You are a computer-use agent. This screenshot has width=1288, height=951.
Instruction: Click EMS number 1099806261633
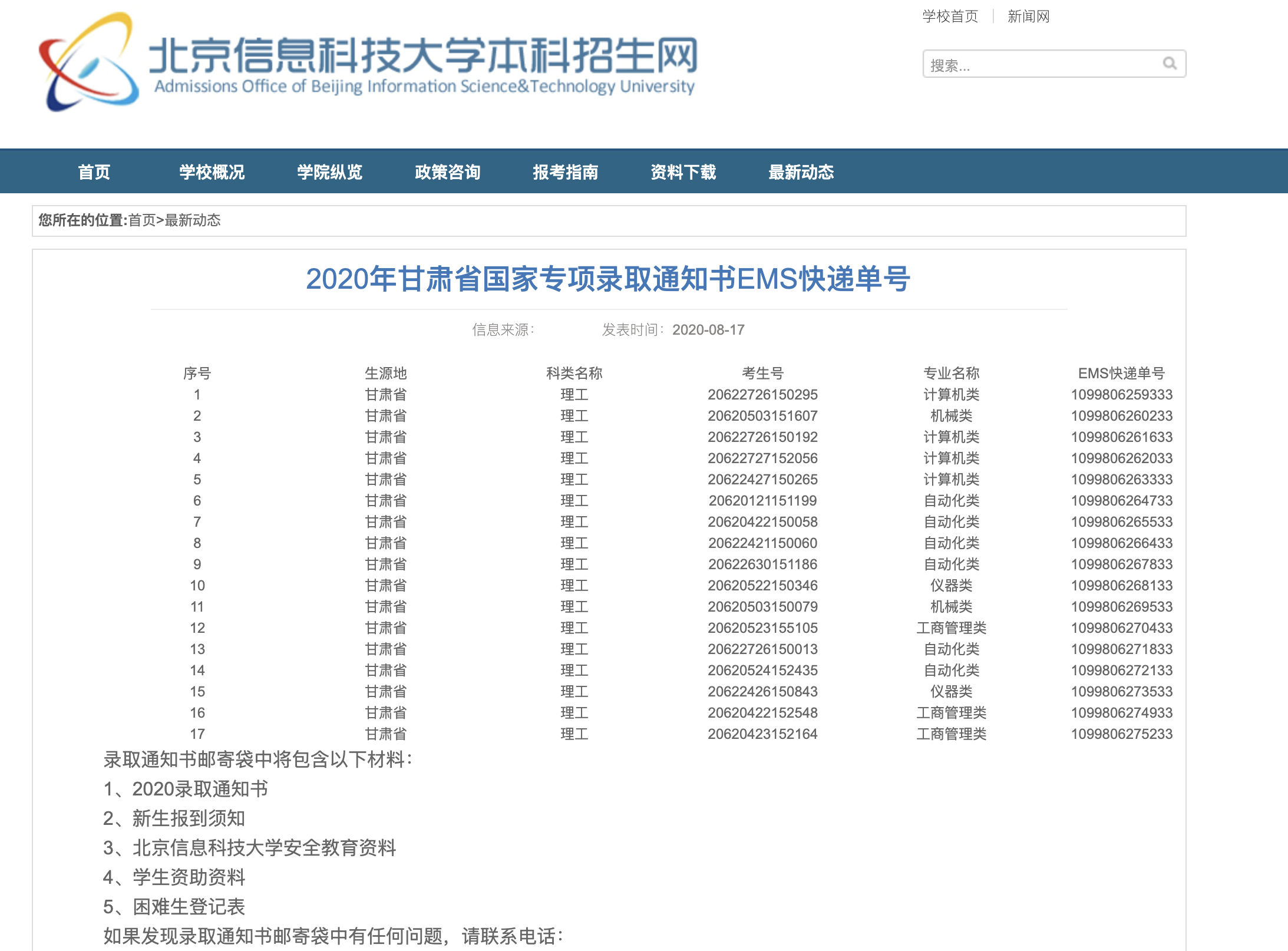pos(1122,437)
